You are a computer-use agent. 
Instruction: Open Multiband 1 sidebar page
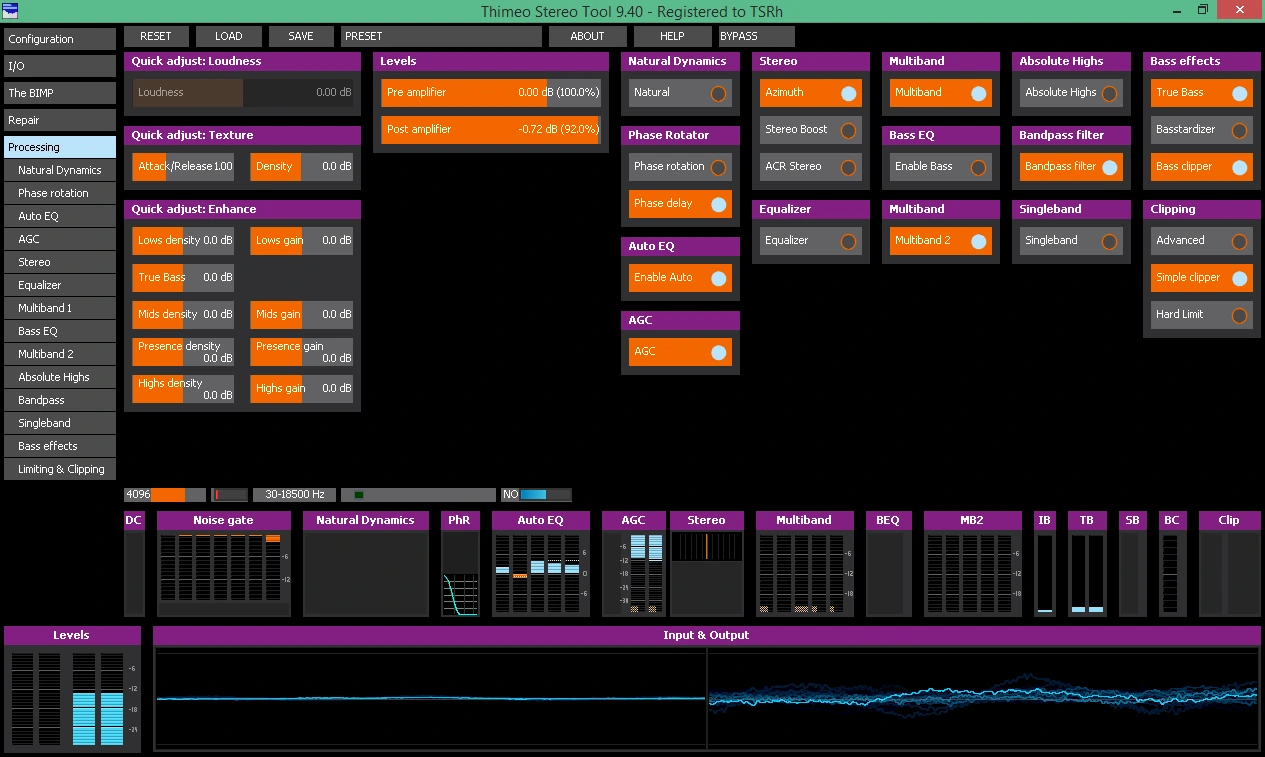(60, 308)
